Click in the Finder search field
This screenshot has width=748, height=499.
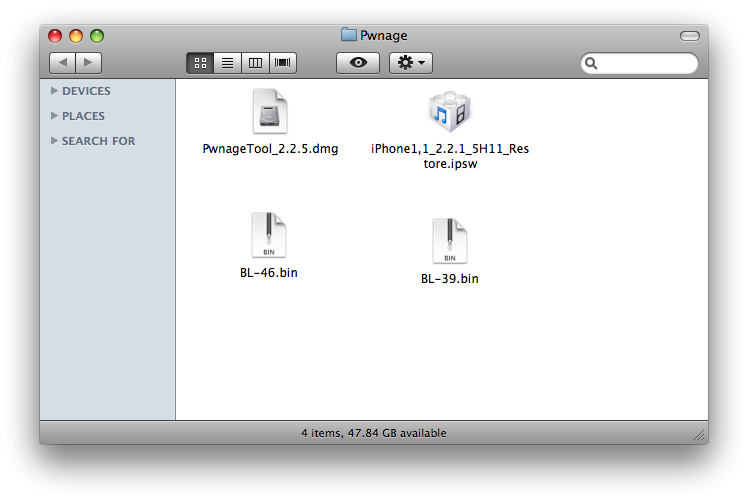click(645, 63)
